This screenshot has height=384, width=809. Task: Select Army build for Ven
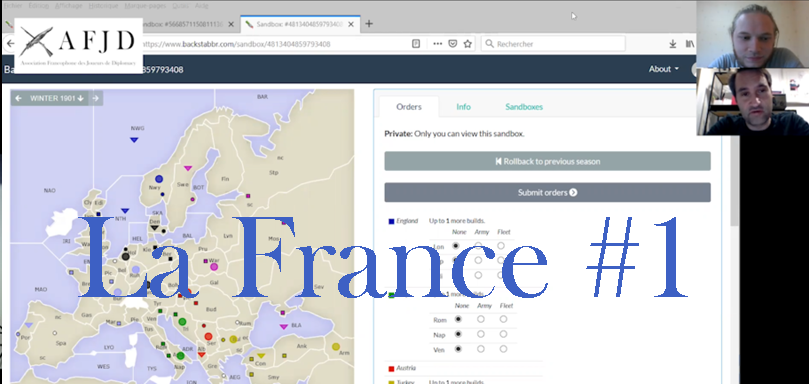(x=481, y=349)
